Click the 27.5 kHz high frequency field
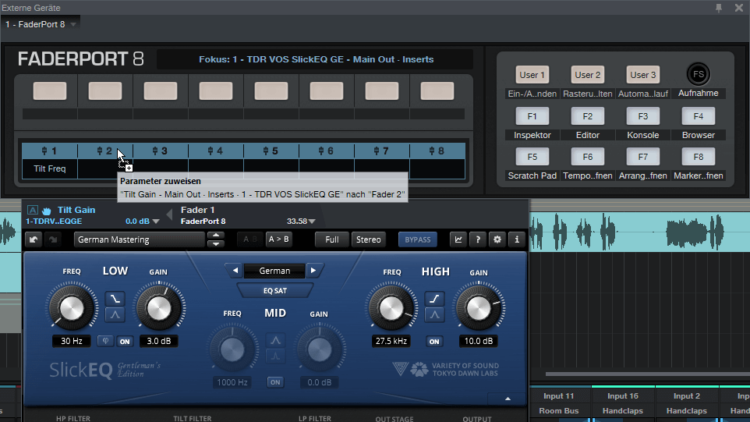The image size is (750, 422). click(x=391, y=341)
